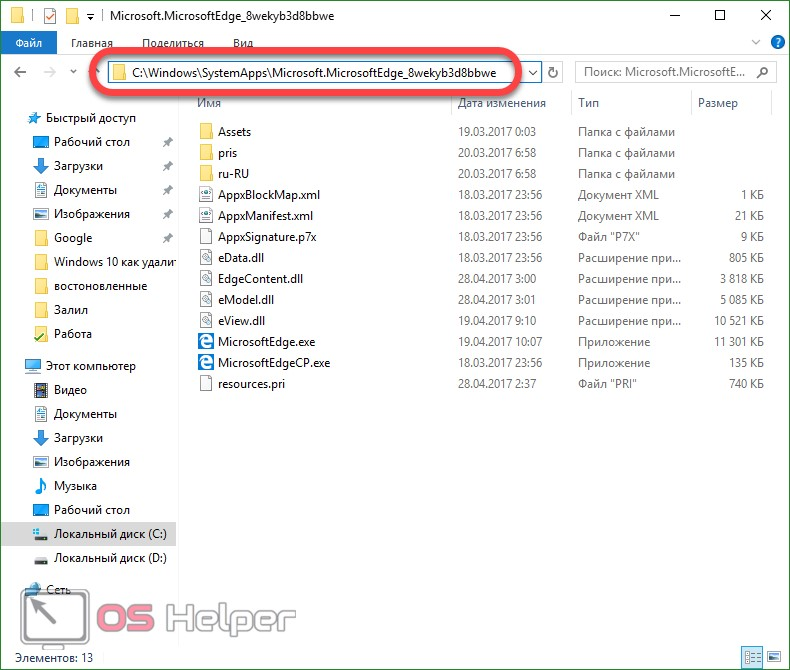Click the address bar path field
This screenshot has height=670, width=790.
click(314, 73)
